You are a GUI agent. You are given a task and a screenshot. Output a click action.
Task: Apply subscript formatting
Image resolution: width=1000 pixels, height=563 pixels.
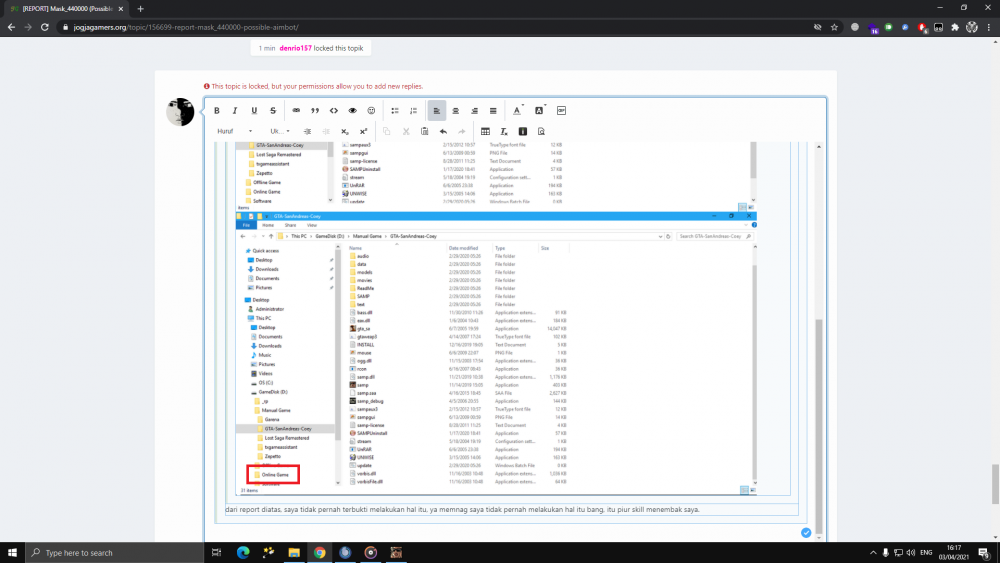point(344,131)
